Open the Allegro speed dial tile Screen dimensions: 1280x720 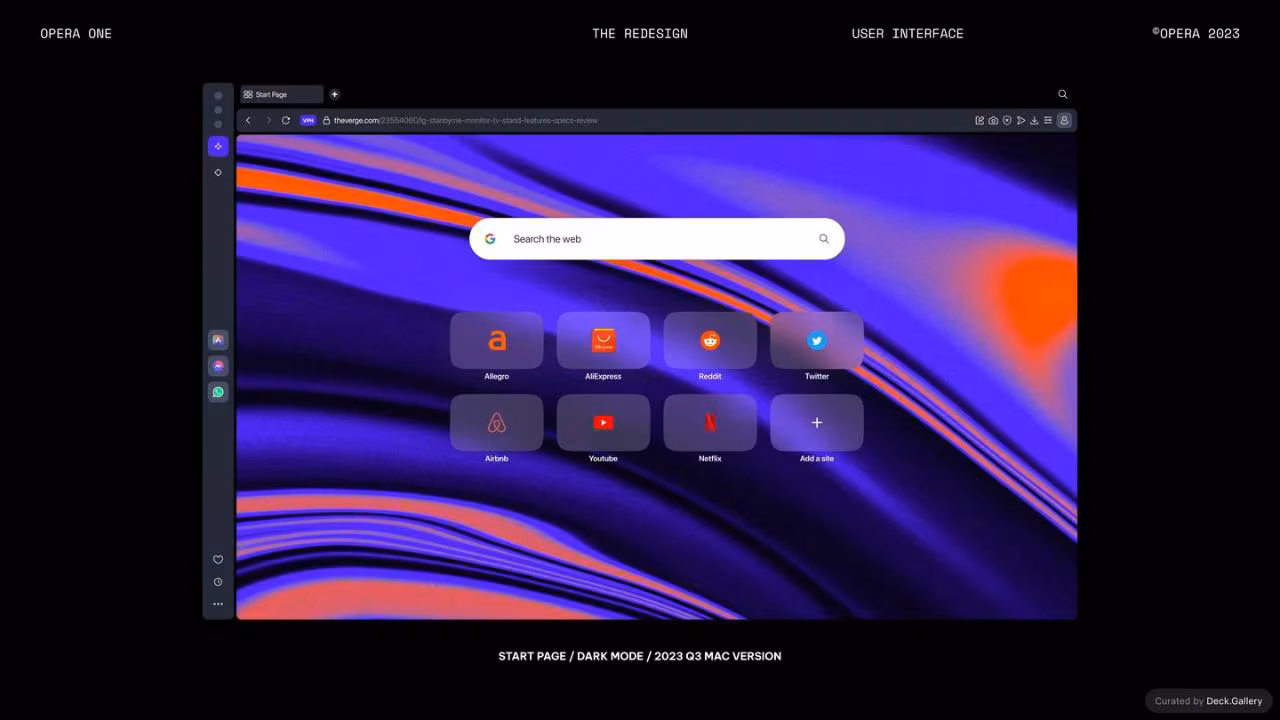pos(497,341)
